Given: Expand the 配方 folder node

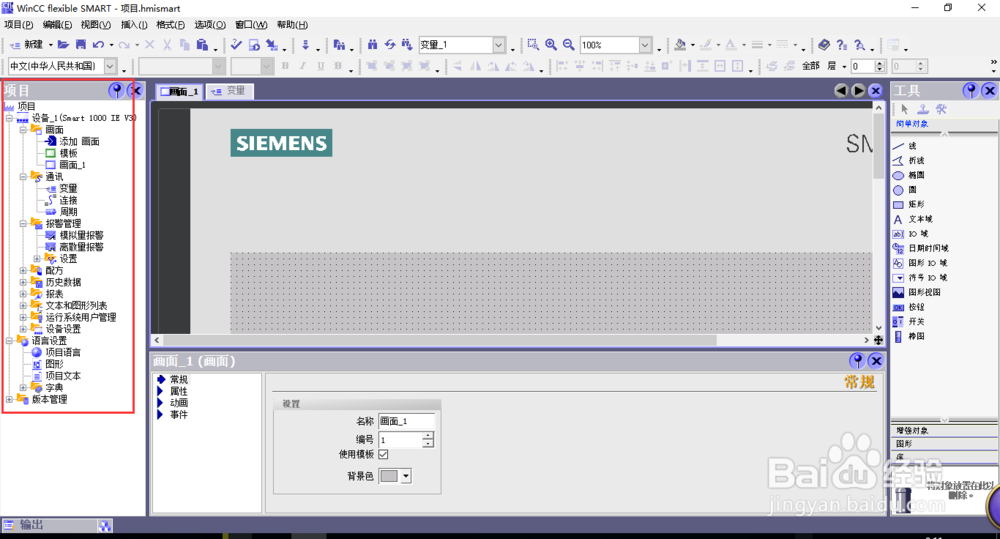Looking at the screenshot, I should click(x=23, y=270).
